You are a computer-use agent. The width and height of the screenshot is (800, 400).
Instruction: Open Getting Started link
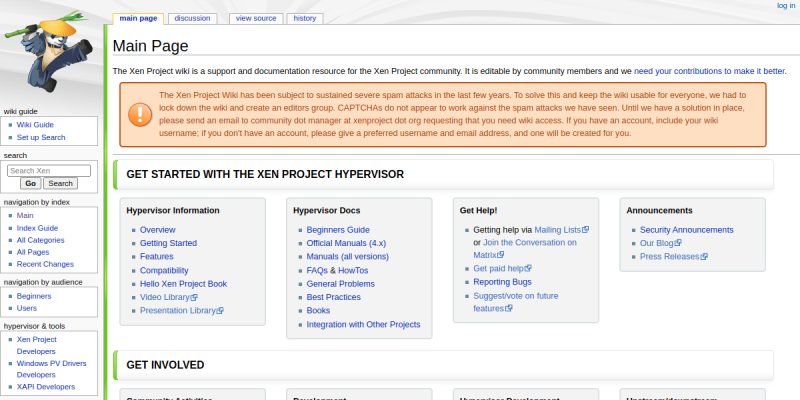point(168,243)
